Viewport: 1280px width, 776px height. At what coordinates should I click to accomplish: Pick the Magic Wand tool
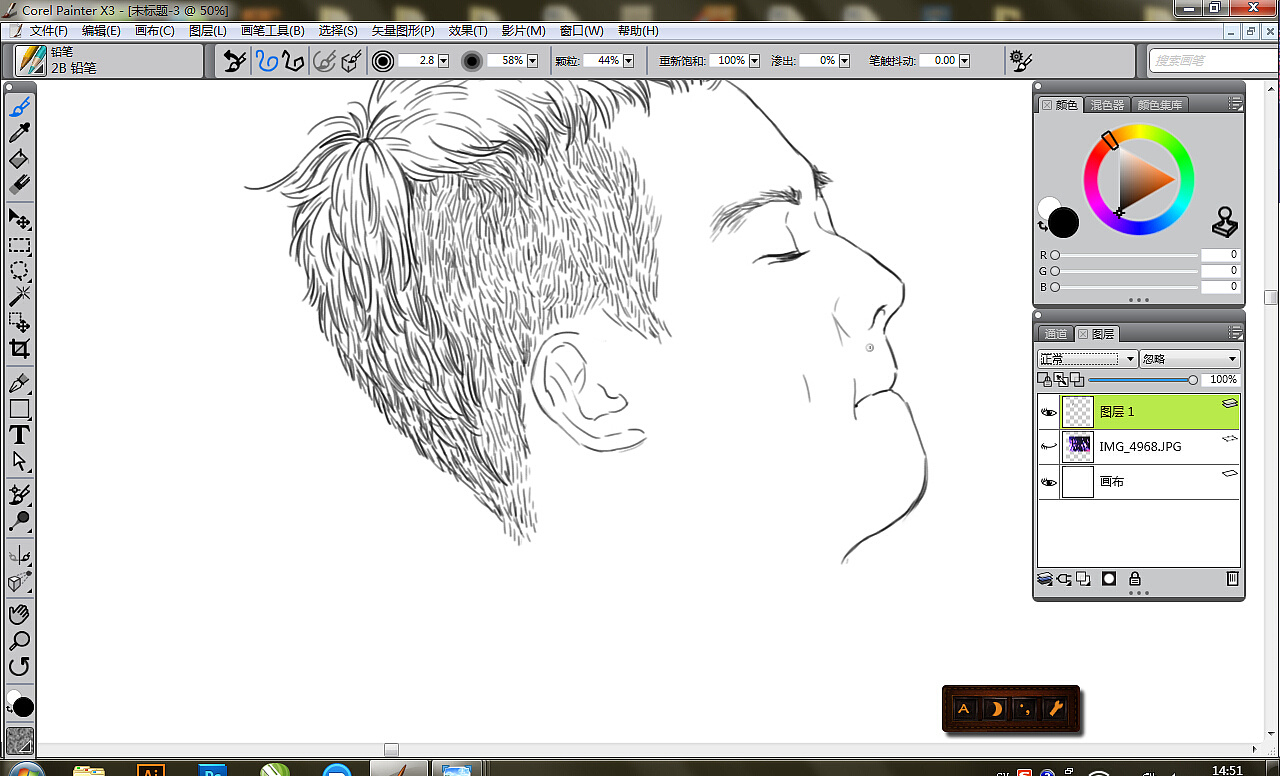click(x=19, y=296)
